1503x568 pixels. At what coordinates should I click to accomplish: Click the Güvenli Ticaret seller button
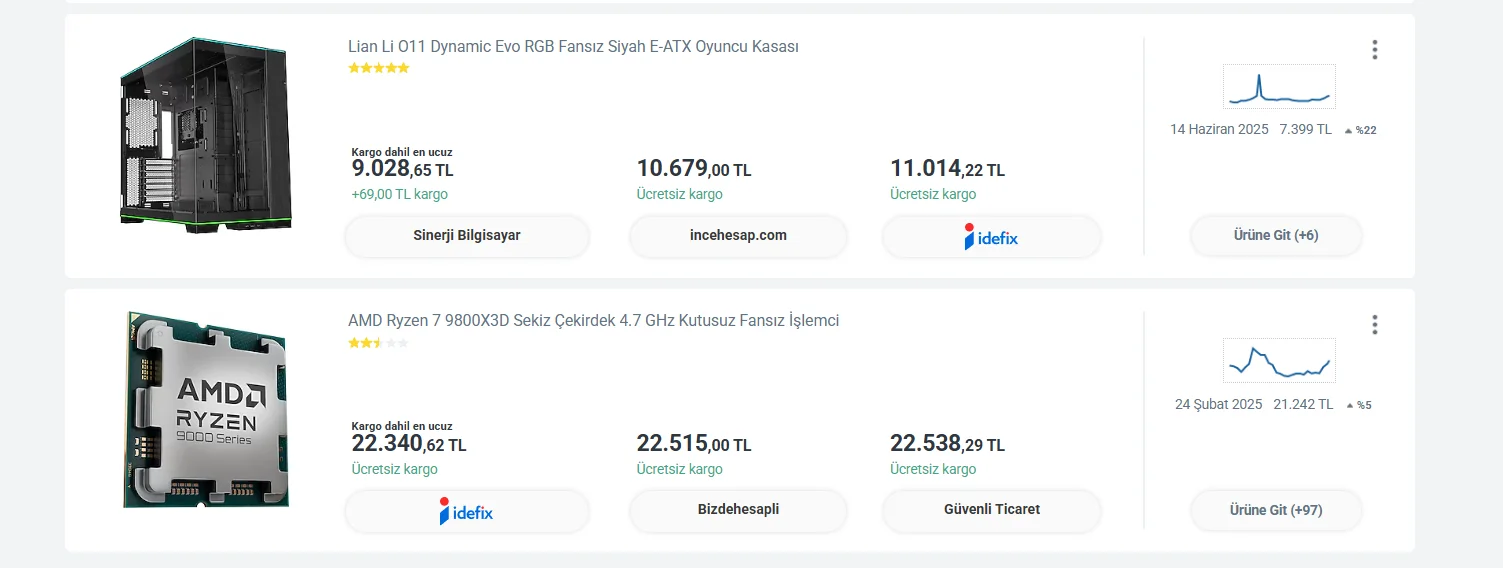(x=991, y=510)
